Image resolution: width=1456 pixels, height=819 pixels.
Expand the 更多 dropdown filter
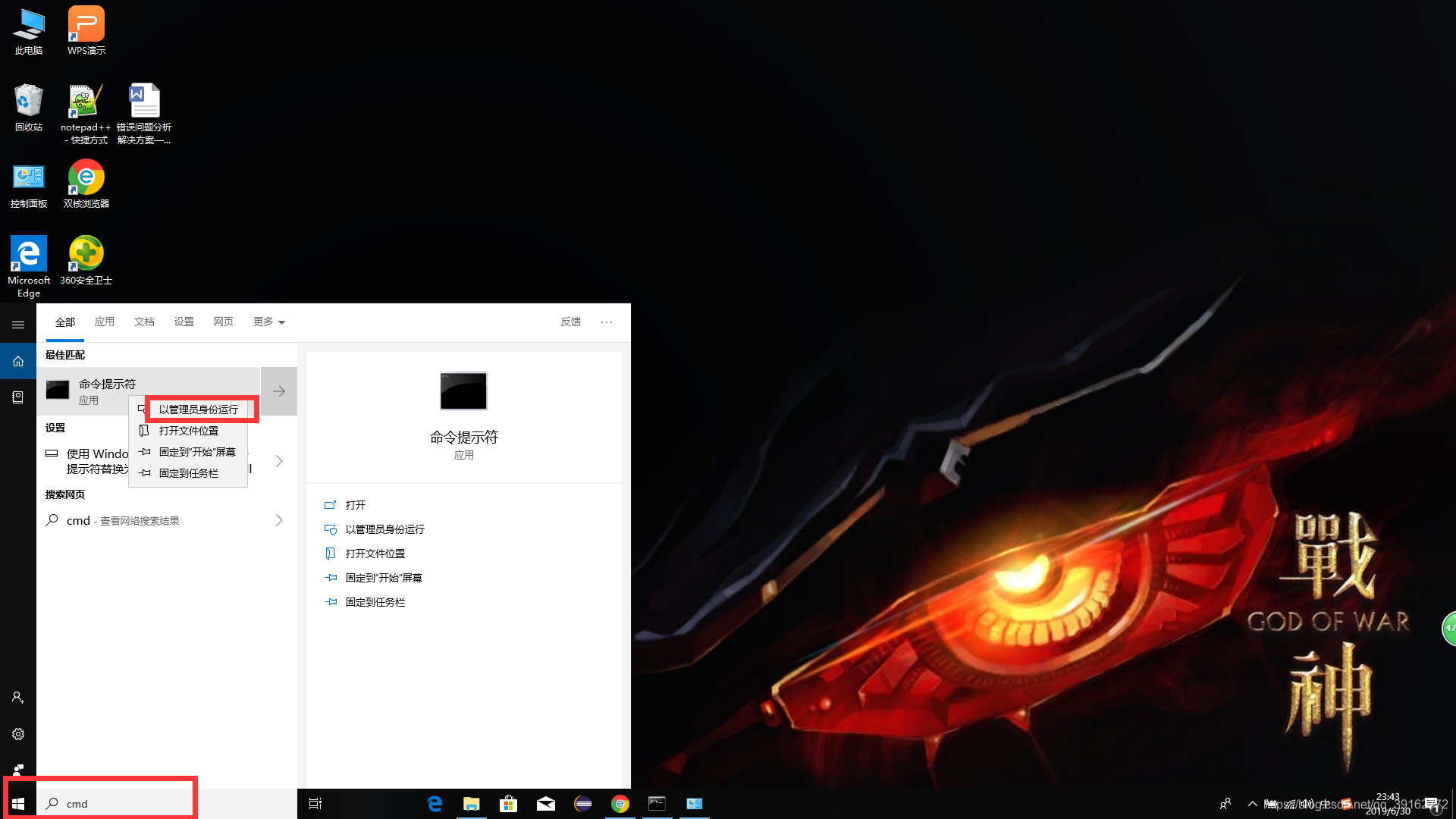pyautogui.click(x=268, y=322)
